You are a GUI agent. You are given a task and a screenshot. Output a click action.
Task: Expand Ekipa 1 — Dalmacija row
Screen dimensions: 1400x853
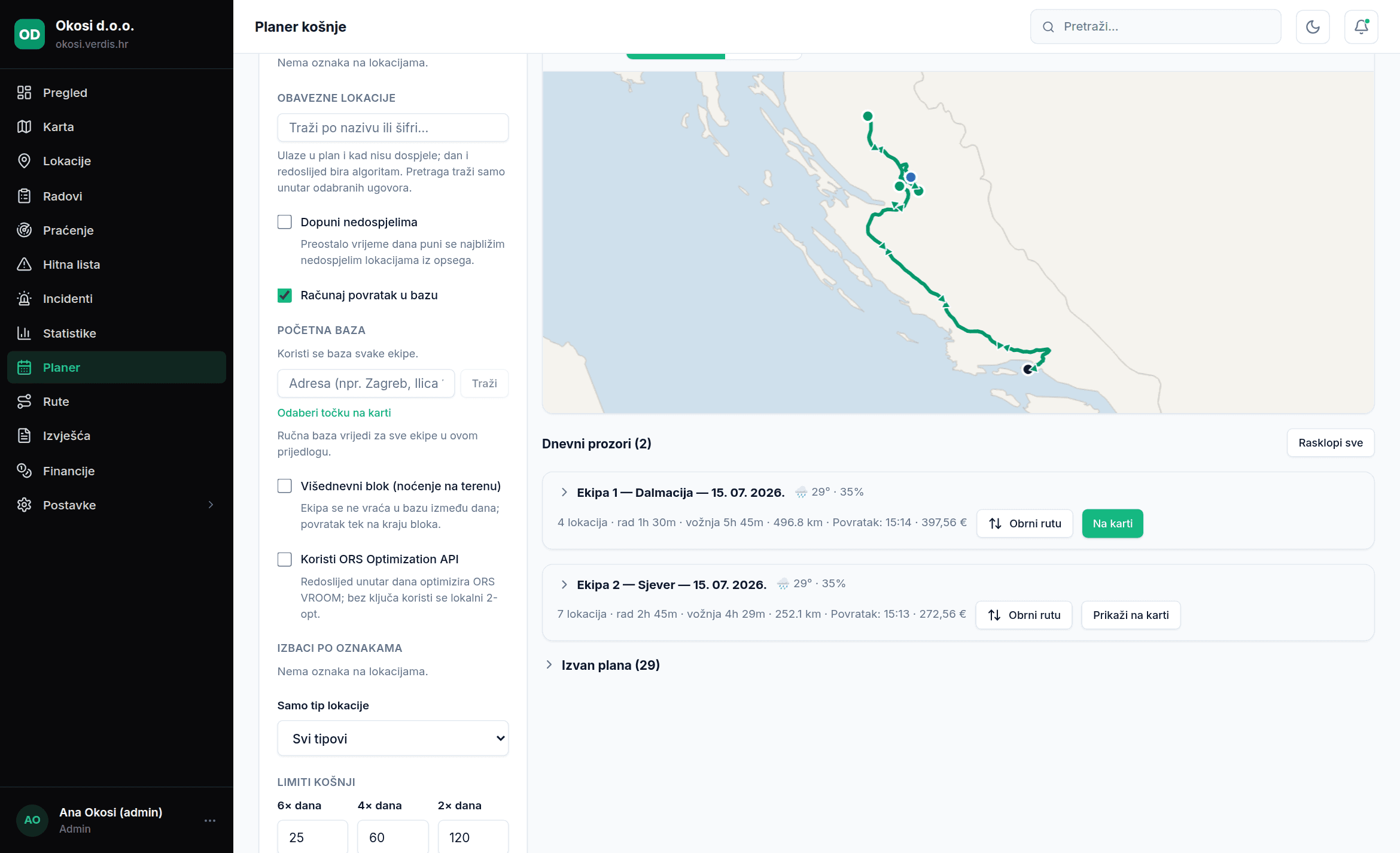click(x=564, y=492)
